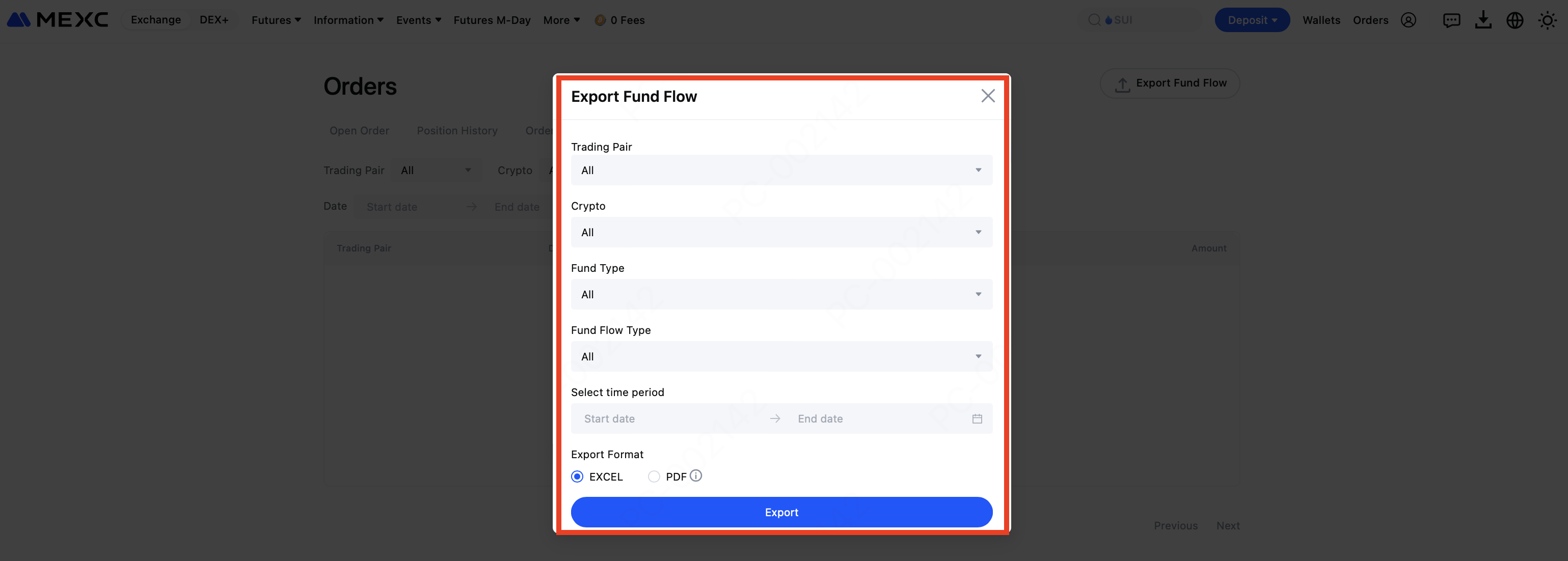Click the Deposit button
Viewport: 1568px width, 561px height.
1252,20
